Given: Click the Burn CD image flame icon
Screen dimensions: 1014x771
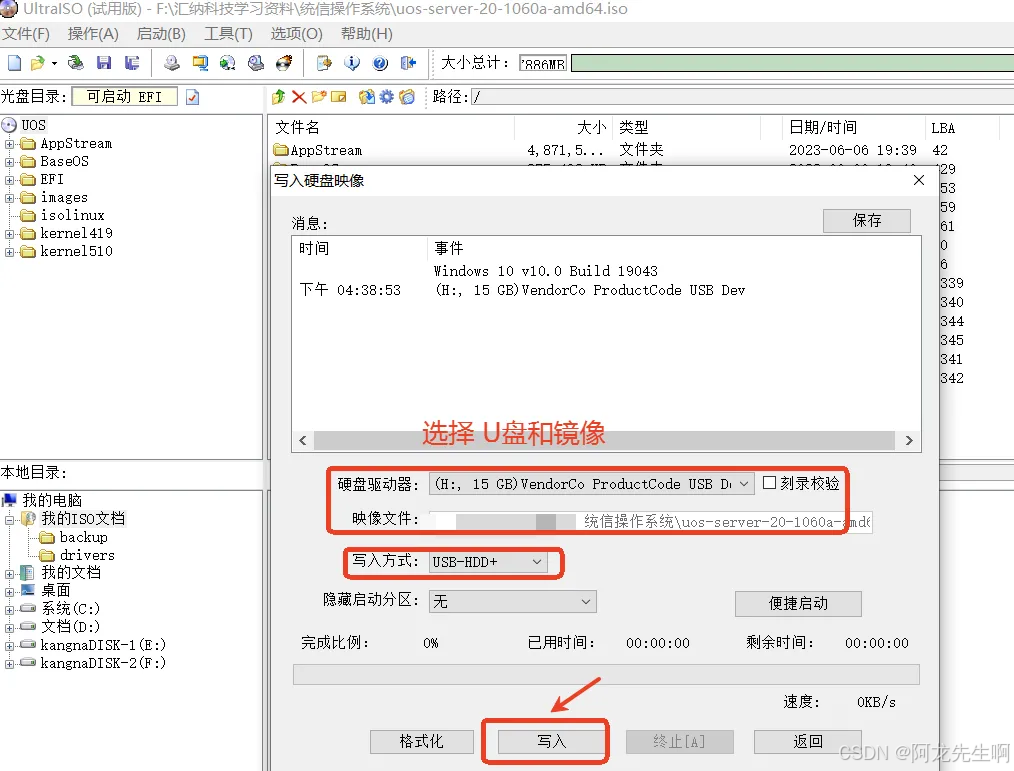Looking at the screenshot, I should 283,63.
